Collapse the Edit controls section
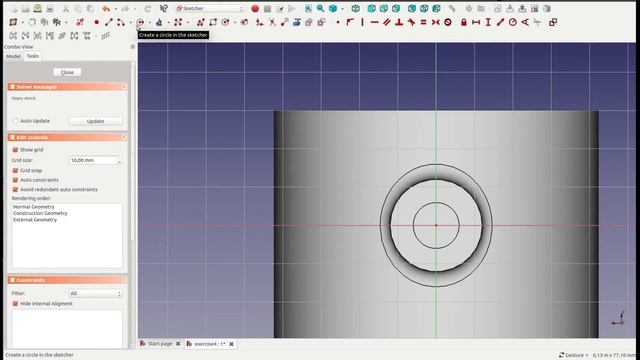Screen dimensions: 640x360 click(x=124, y=138)
